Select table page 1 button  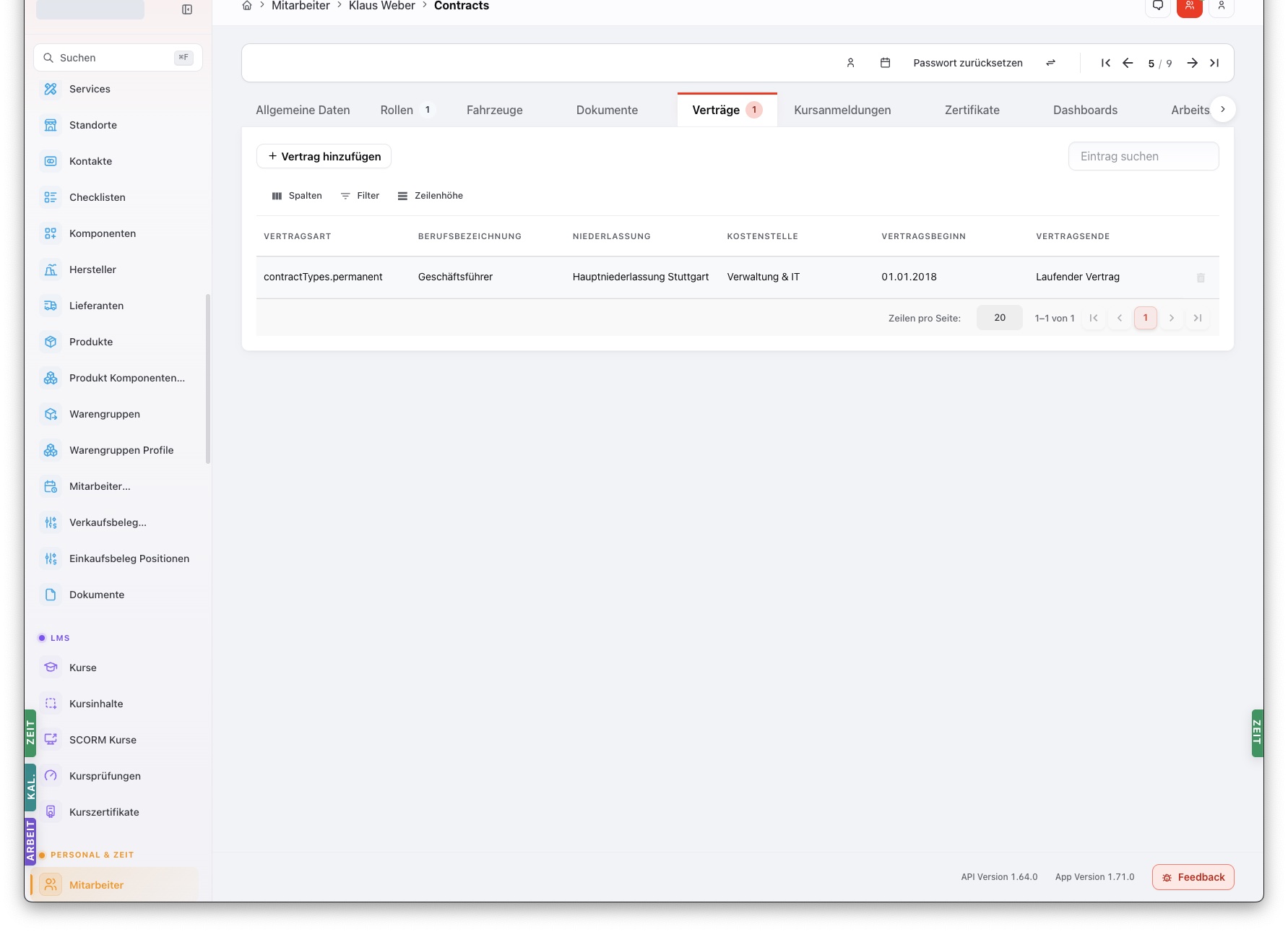coord(1146,318)
